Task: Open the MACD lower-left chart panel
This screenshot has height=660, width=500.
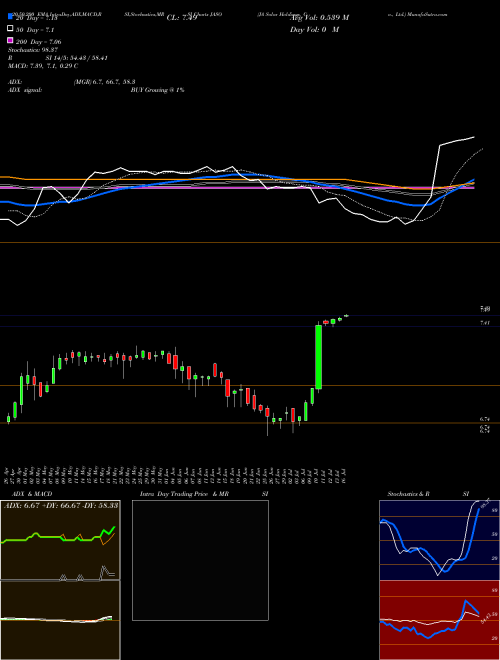Action: click(60, 620)
